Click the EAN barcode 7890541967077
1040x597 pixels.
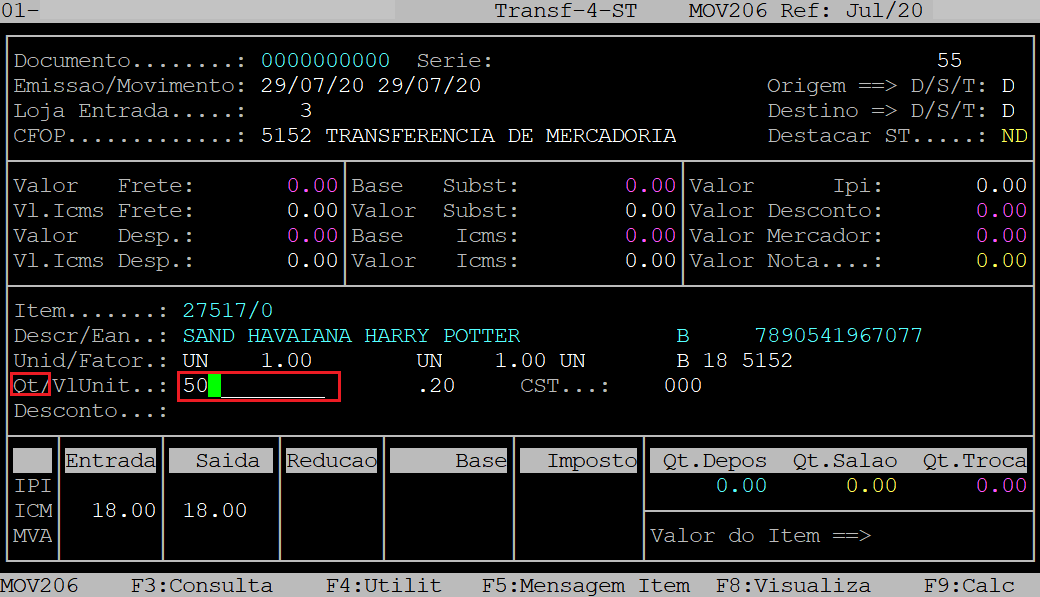click(x=838, y=336)
